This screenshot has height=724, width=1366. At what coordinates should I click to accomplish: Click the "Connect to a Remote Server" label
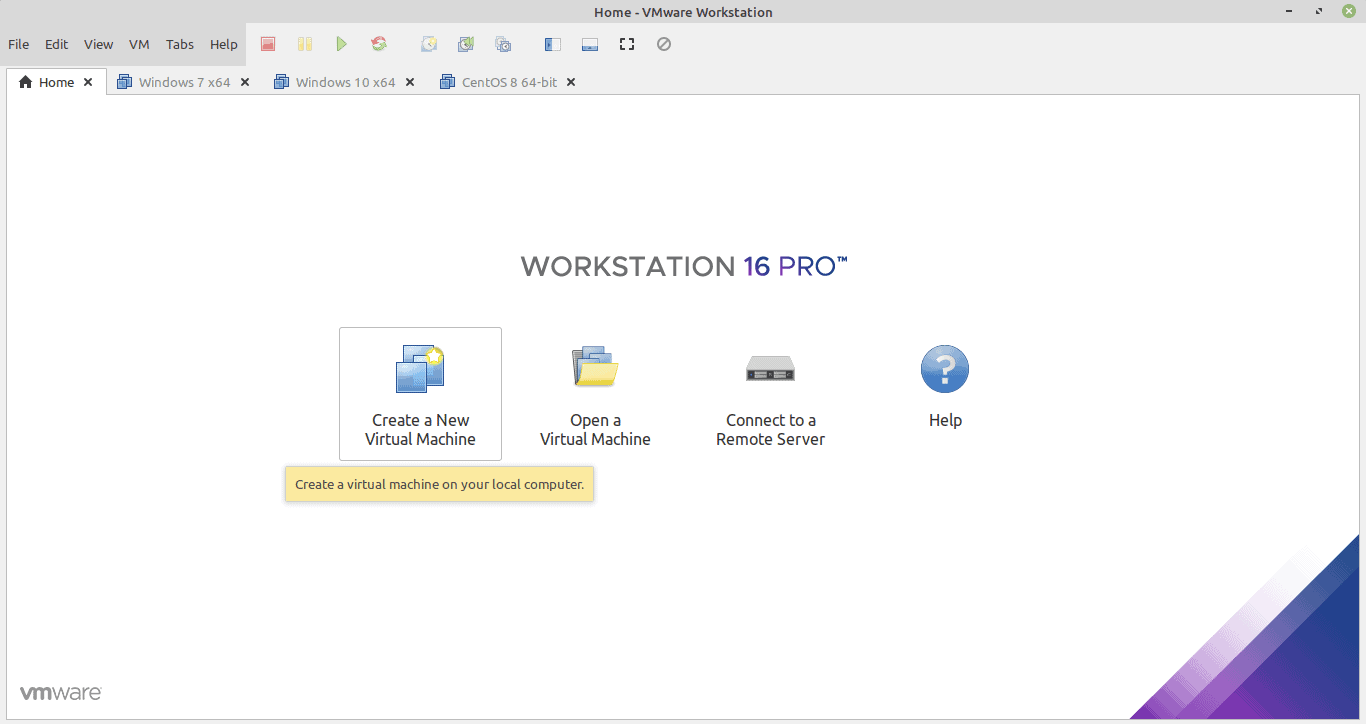tap(770, 430)
